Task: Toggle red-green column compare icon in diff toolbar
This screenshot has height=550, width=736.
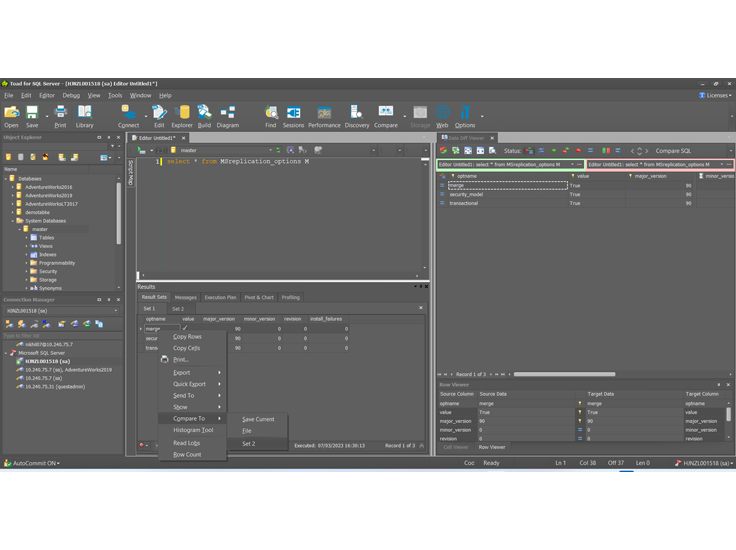Action: tap(606, 151)
